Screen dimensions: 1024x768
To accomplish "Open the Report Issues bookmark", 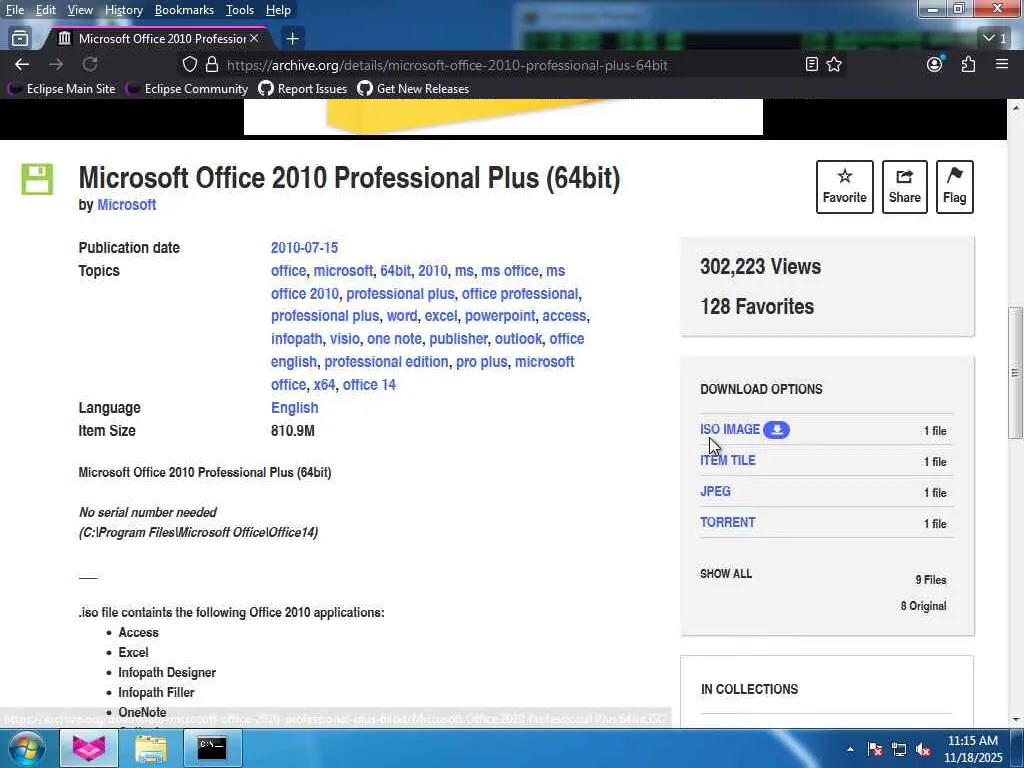I will pos(303,89).
